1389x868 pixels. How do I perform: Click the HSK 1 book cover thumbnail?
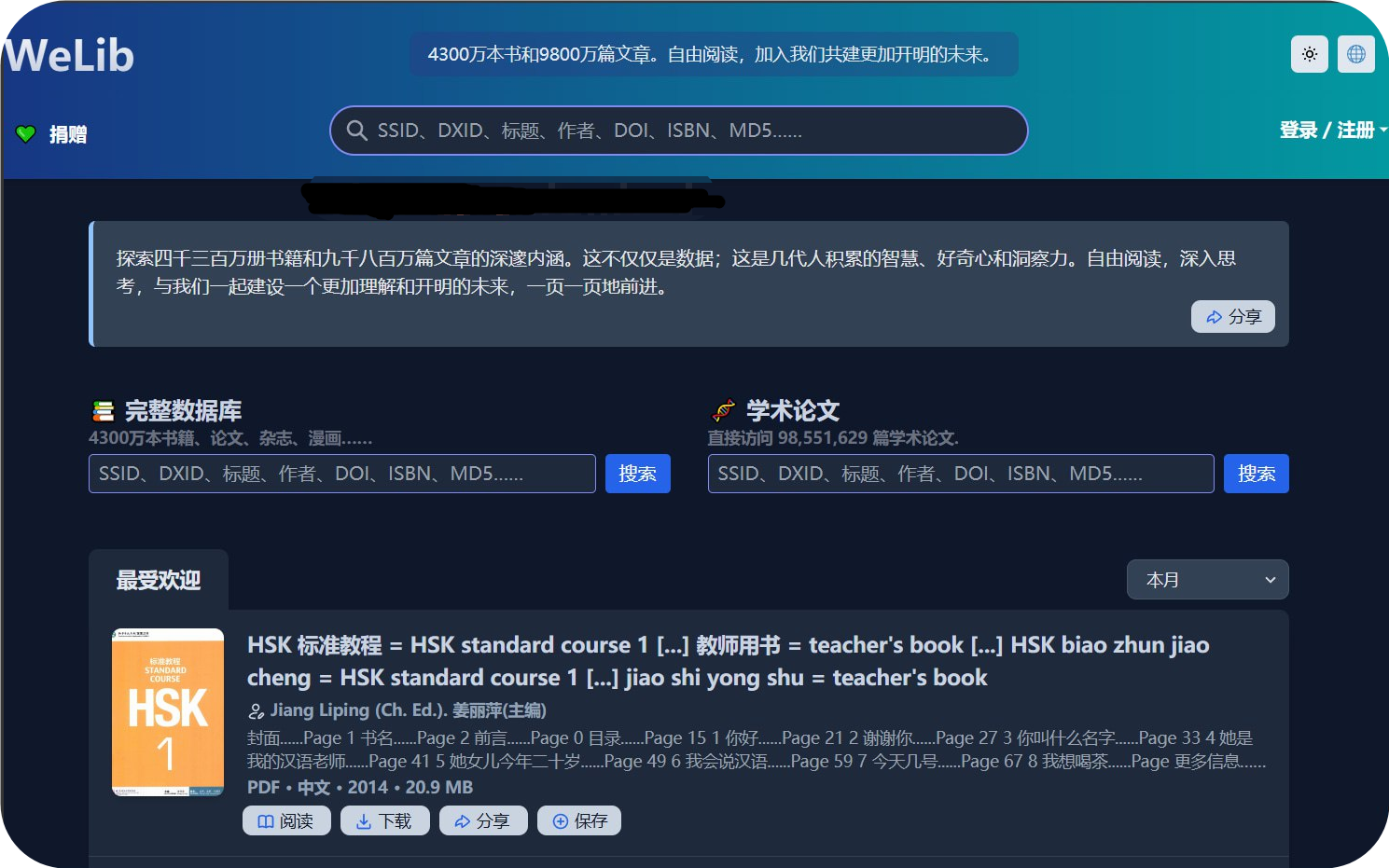tap(168, 710)
